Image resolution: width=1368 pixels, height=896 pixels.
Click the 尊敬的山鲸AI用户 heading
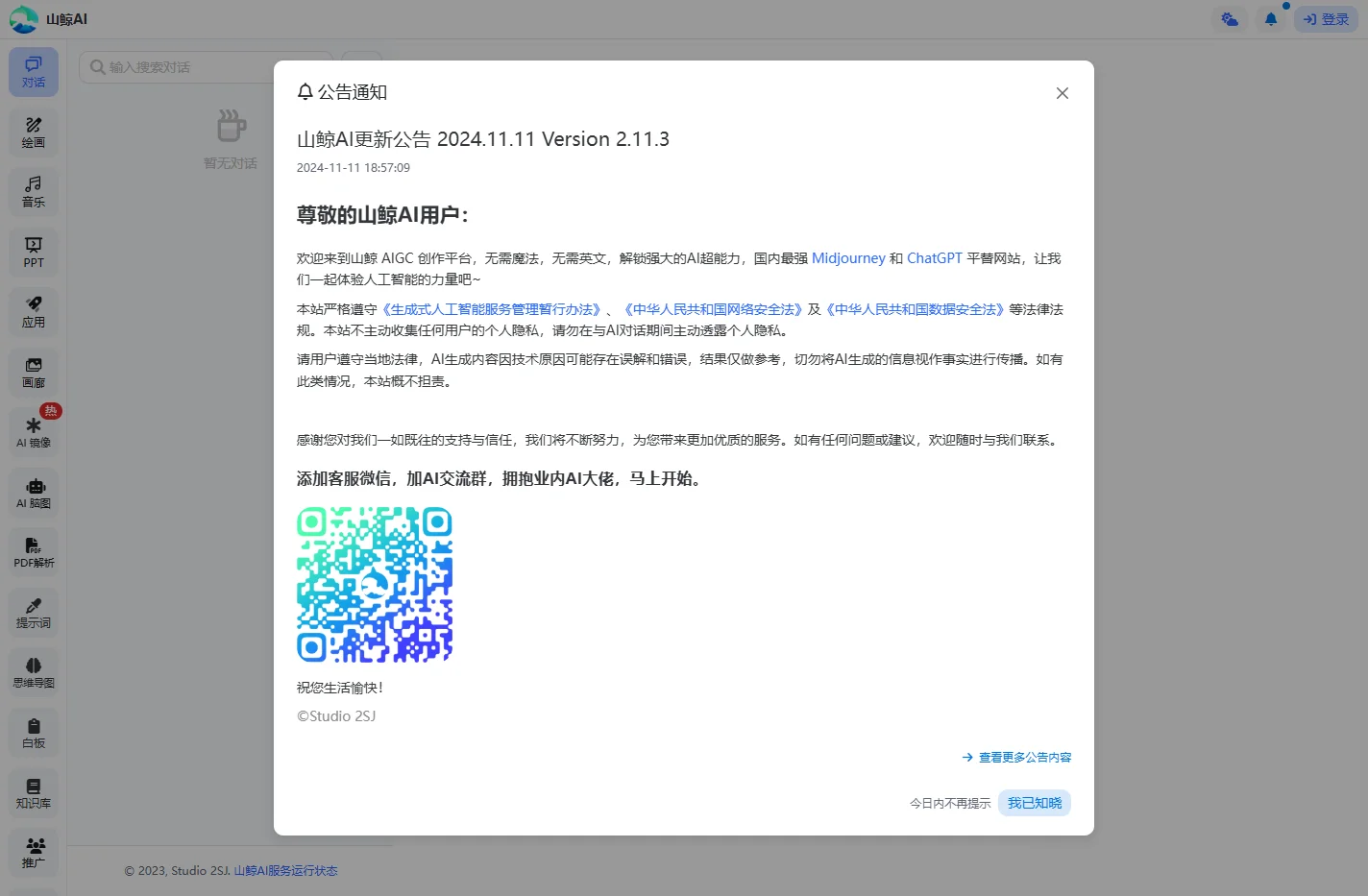coord(382,215)
